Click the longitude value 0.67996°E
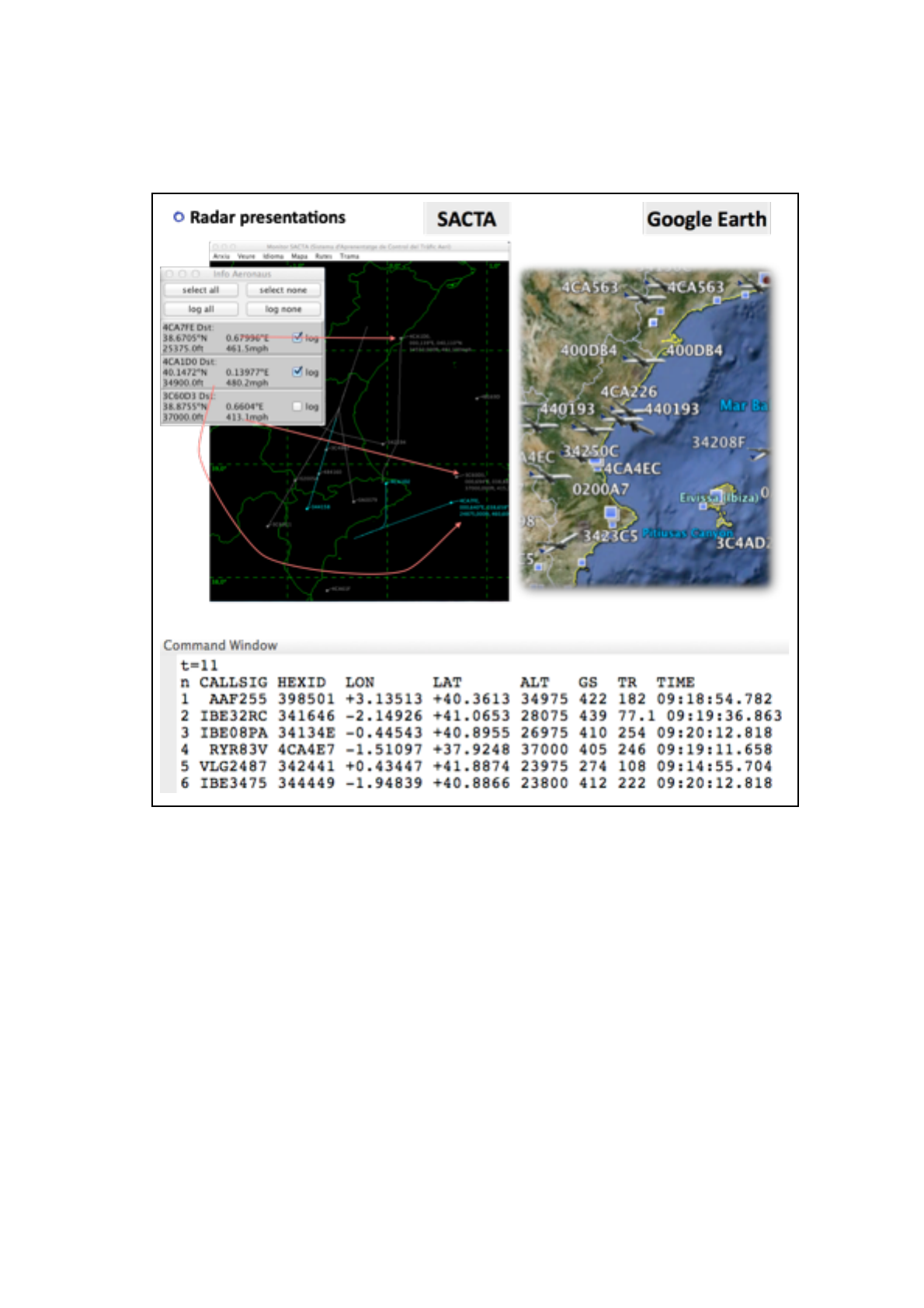 tap(247, 338)
